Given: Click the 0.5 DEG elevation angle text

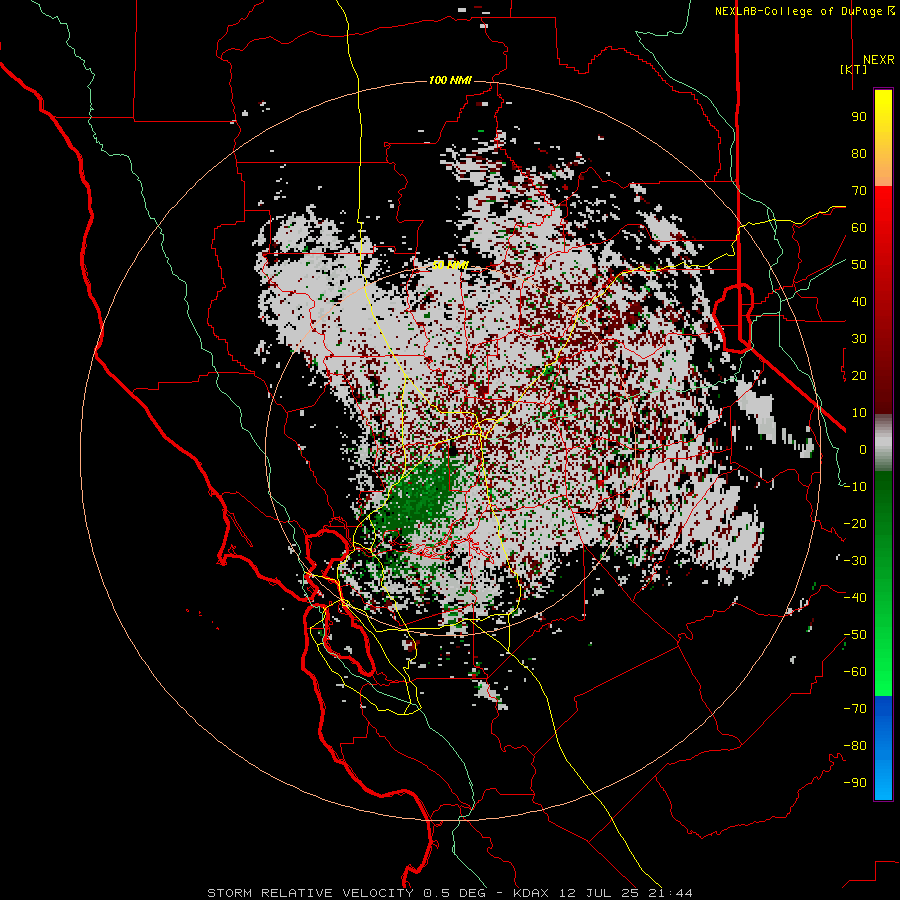Looking at the screenshot, I should click(454, 893).
